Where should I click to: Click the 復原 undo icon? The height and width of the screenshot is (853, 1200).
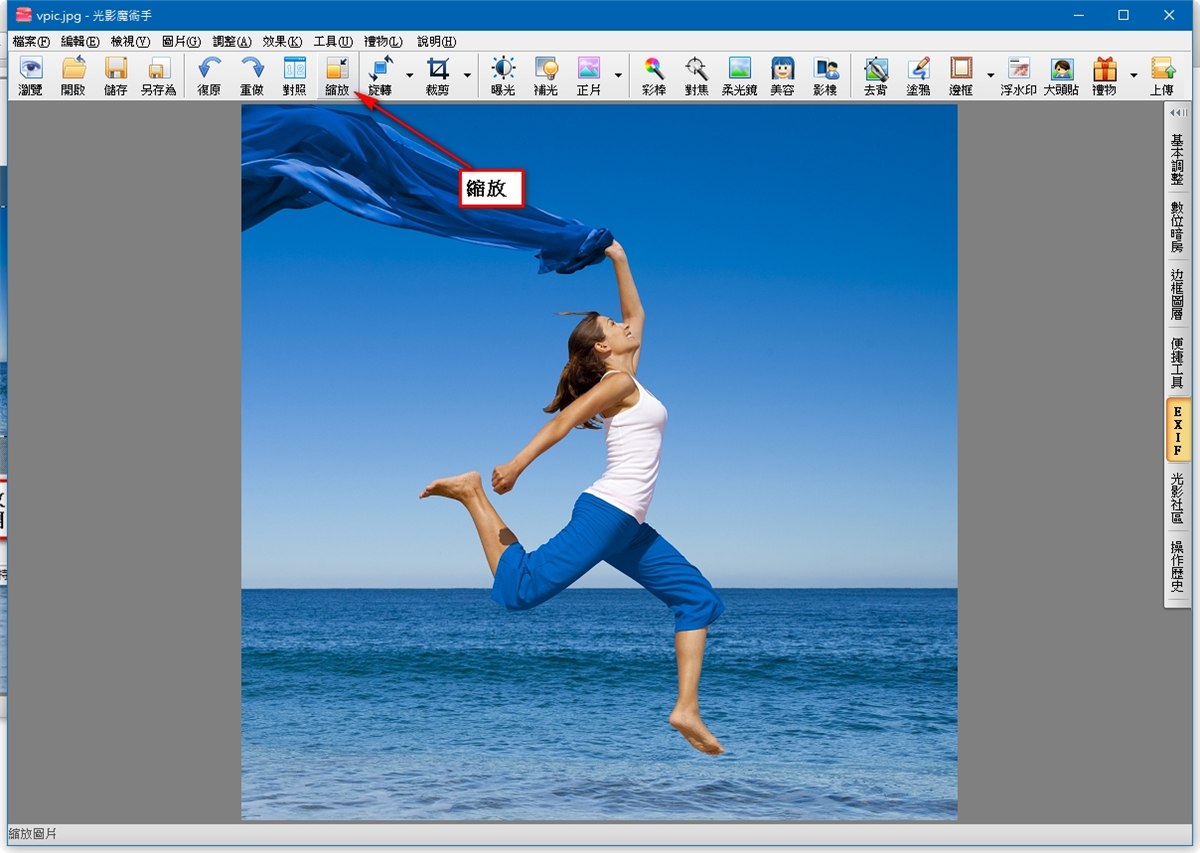[209, 76]
